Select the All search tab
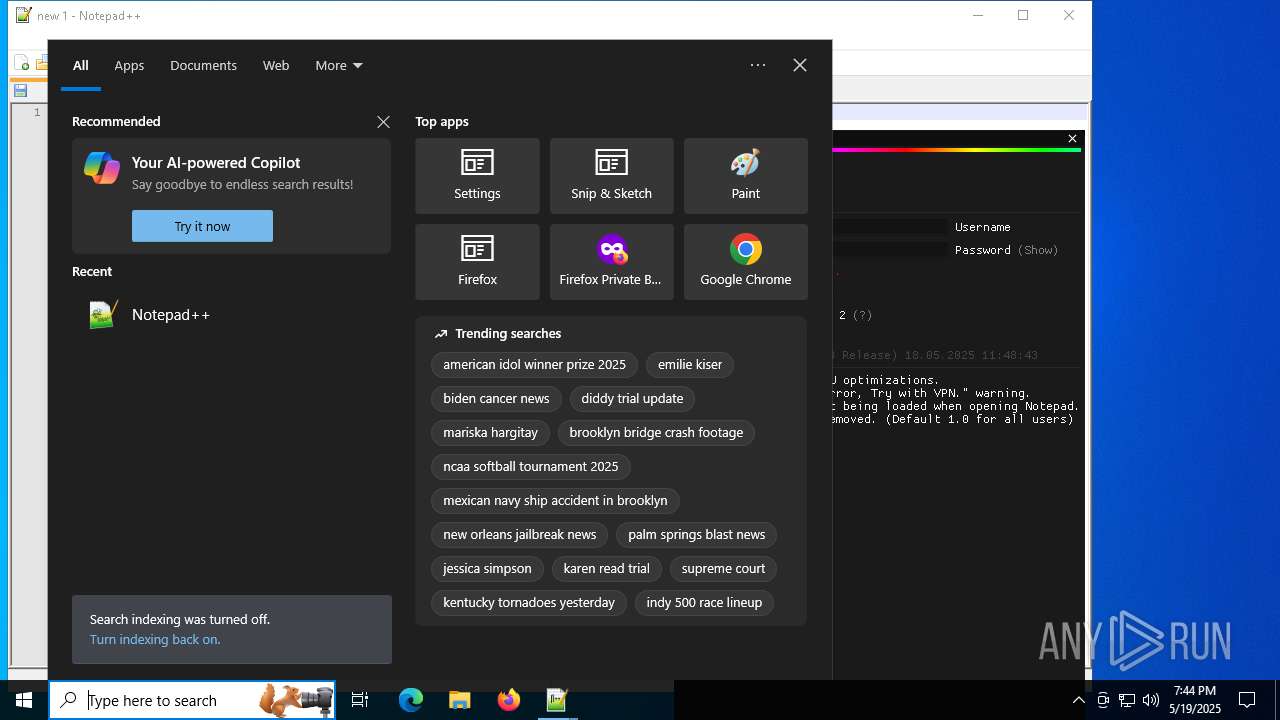 tap(81, 65)
